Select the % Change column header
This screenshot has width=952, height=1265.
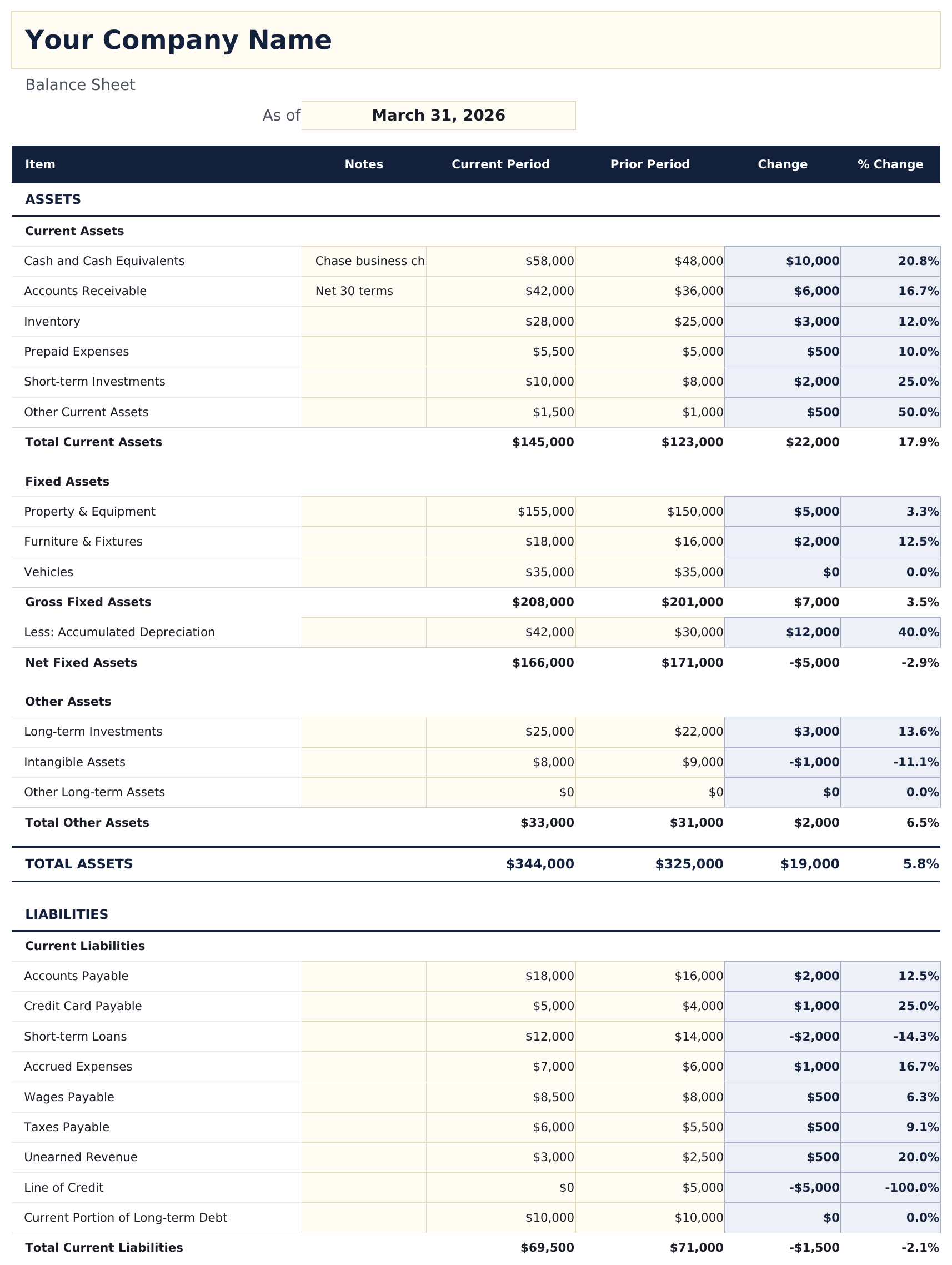point(890,164)
